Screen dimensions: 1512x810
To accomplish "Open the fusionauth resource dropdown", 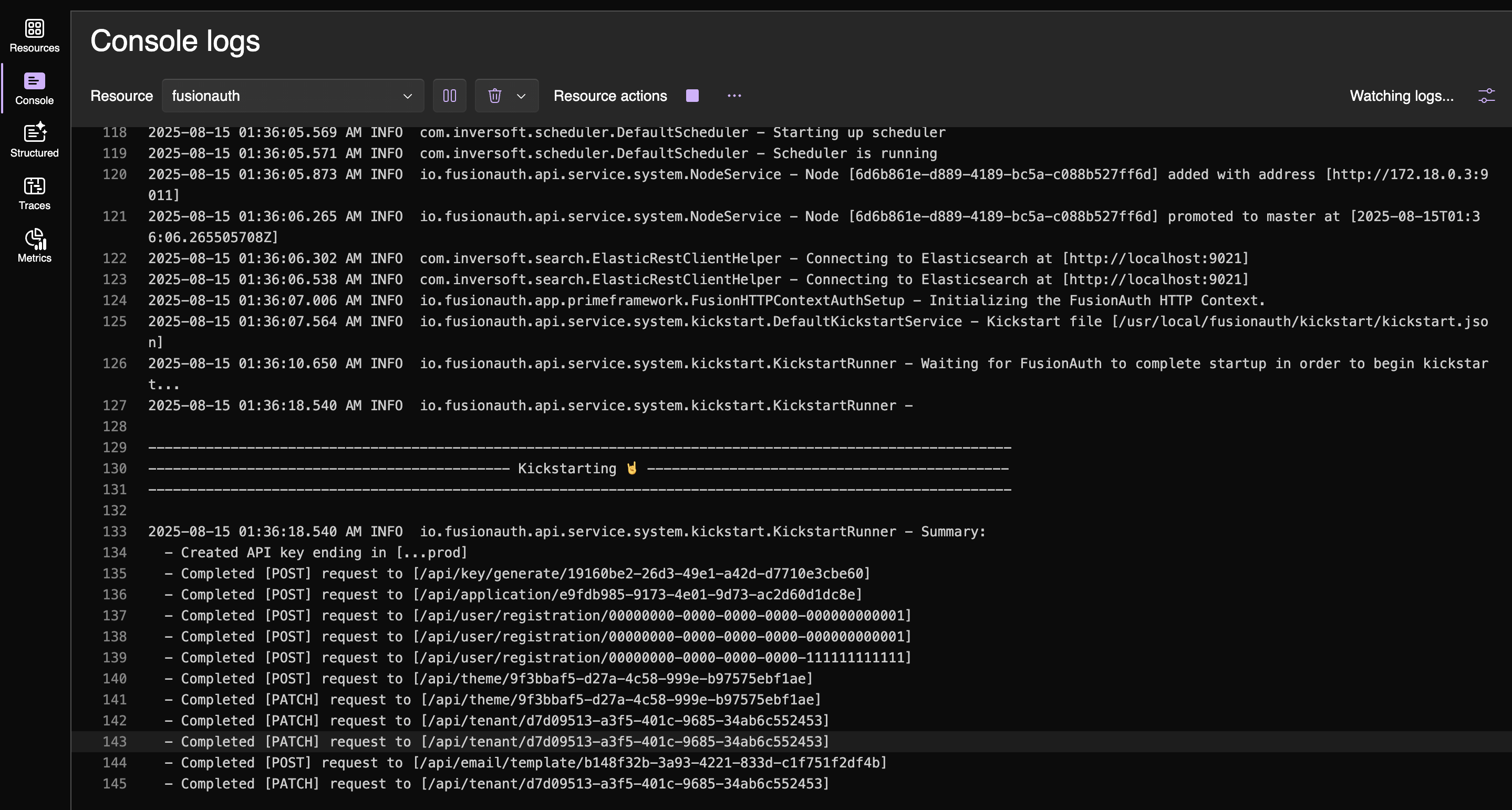I will tap(292, 95).
